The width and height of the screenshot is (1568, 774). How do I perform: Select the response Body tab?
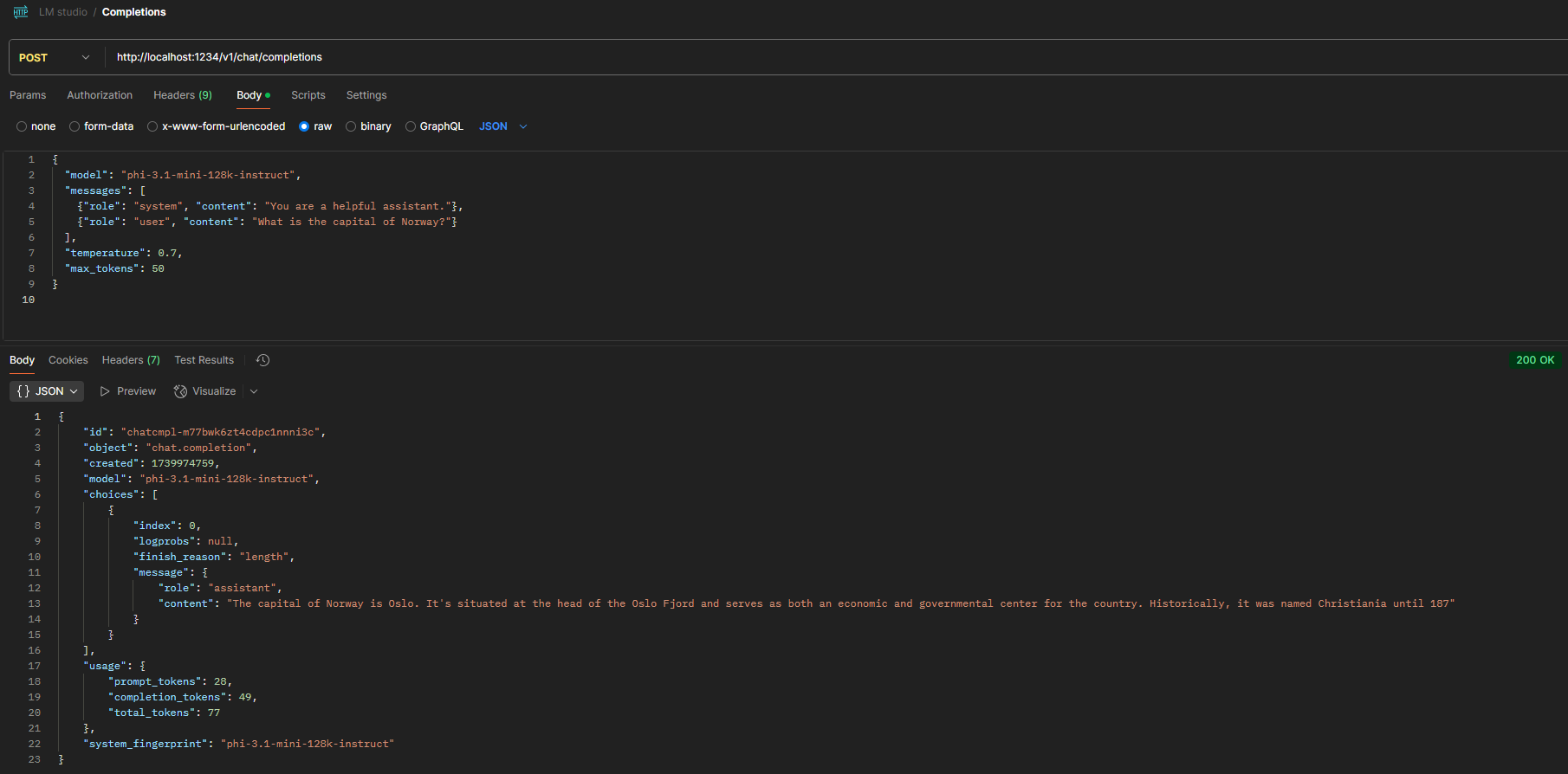[23, 360]
